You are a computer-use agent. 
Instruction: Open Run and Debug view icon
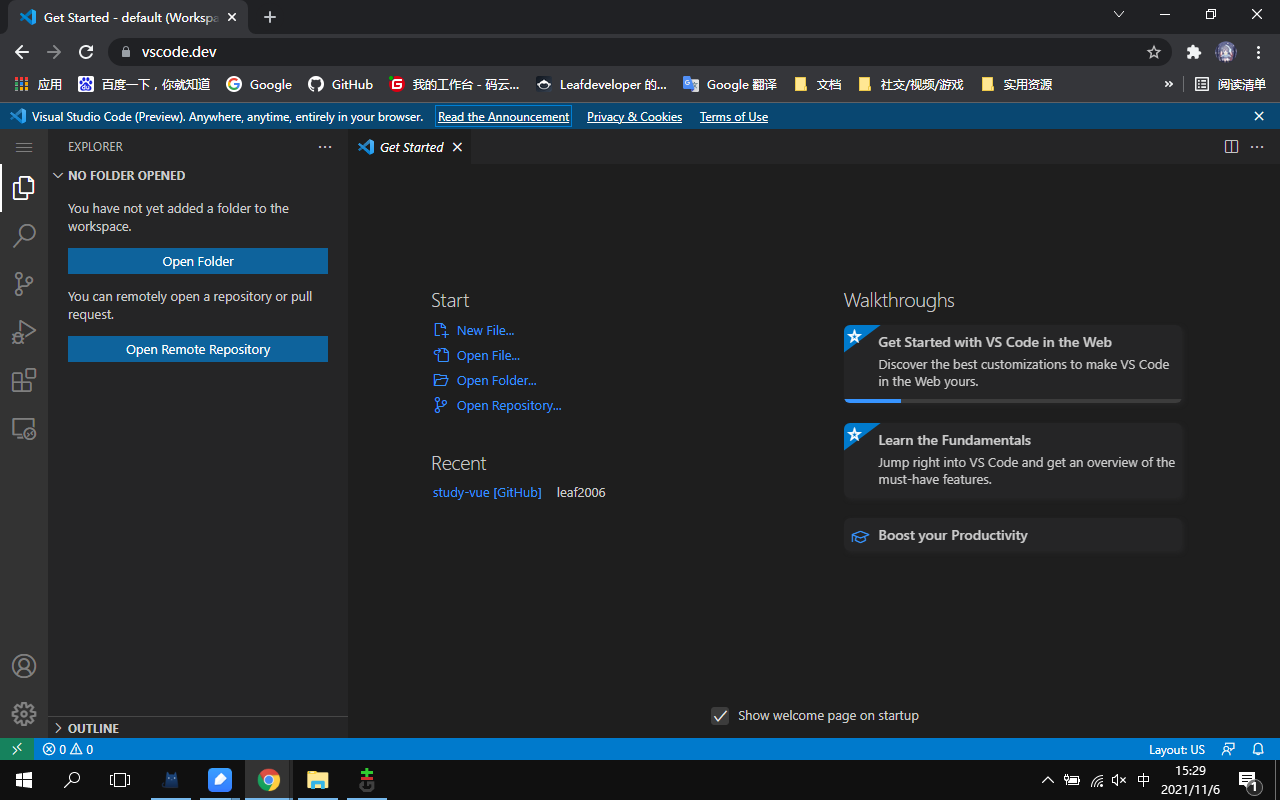tap(24, 332)
